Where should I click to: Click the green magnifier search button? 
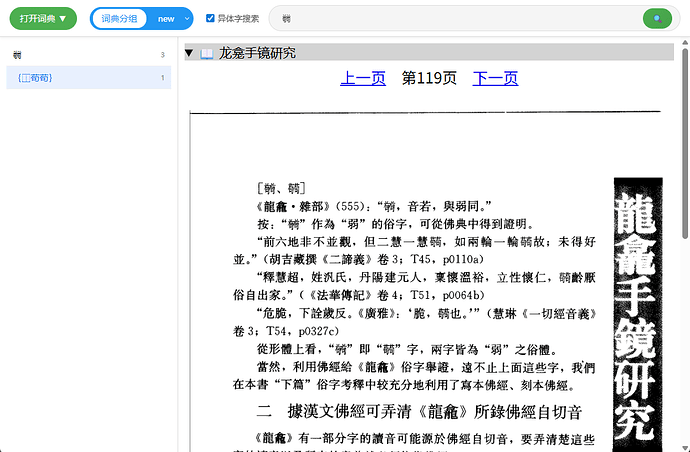657,18
